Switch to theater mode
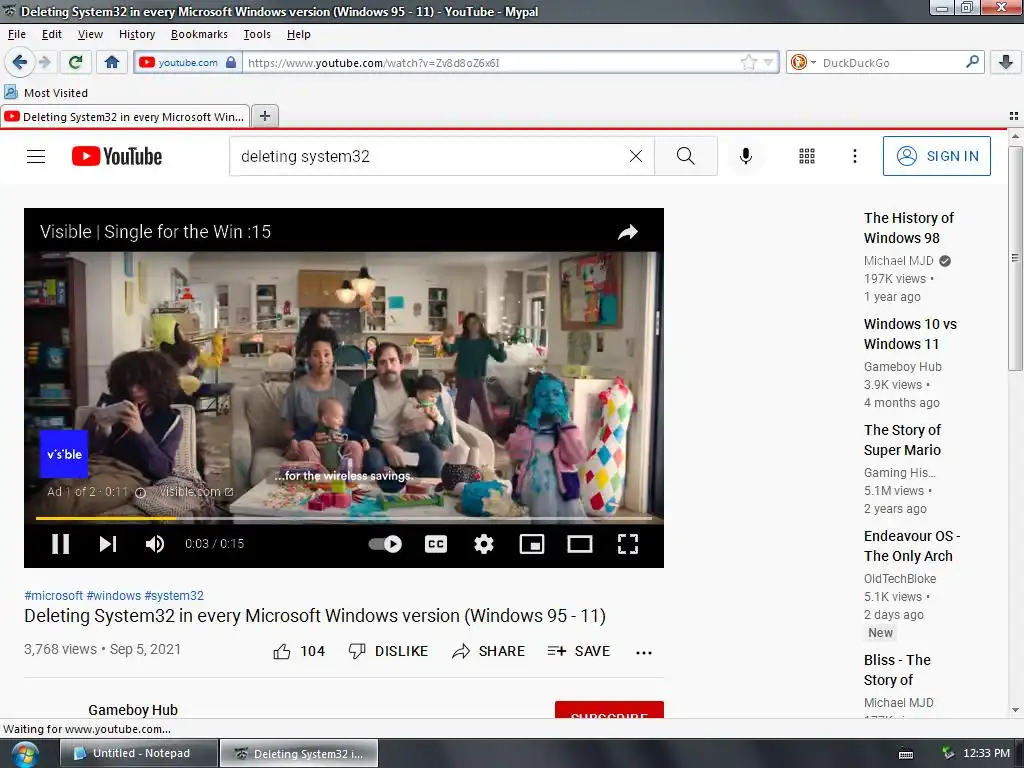This screenshot has width=1024, height=768. point(579,543)
